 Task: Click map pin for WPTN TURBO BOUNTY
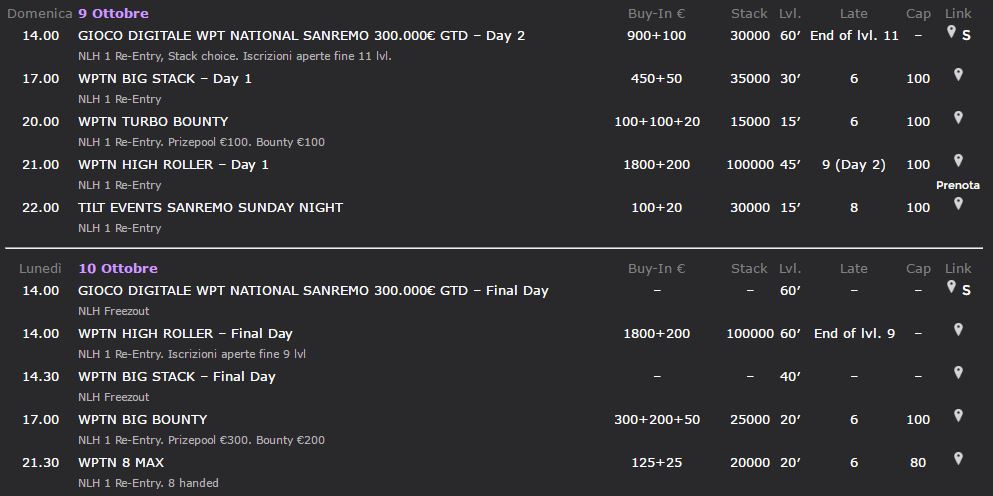(x=958, y=118)
